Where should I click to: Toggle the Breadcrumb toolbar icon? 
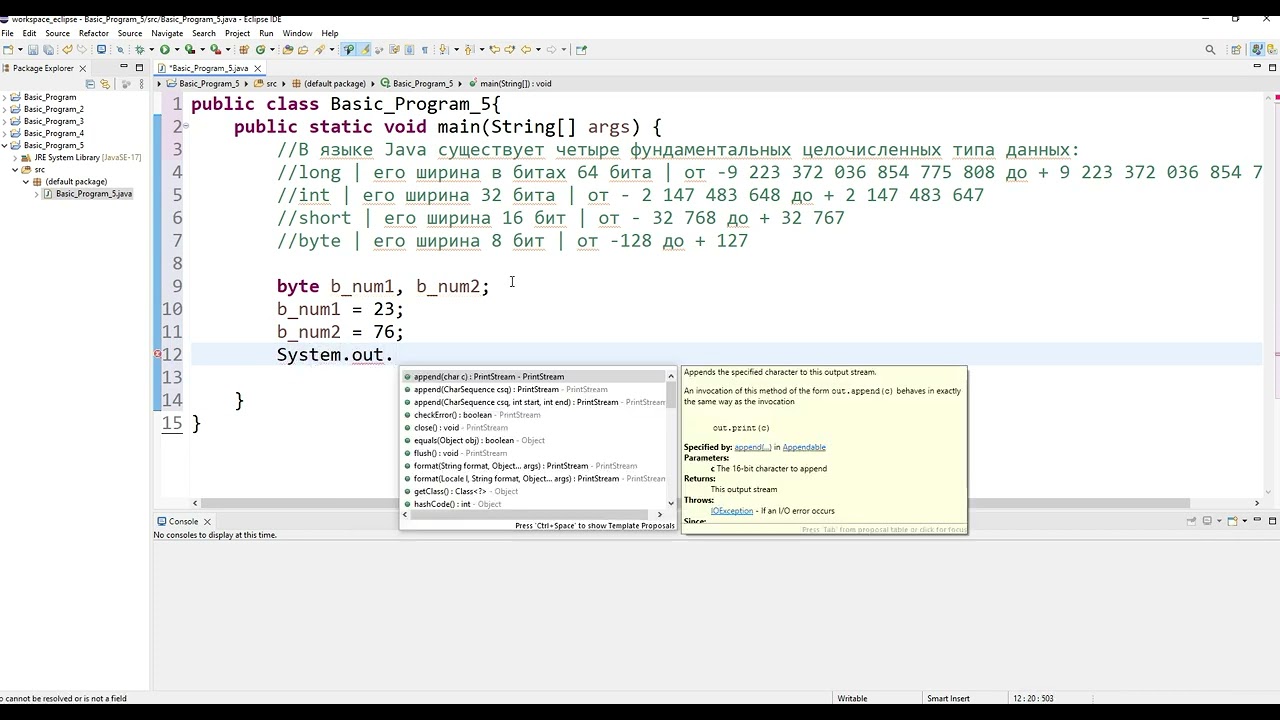tap(347, 49)
